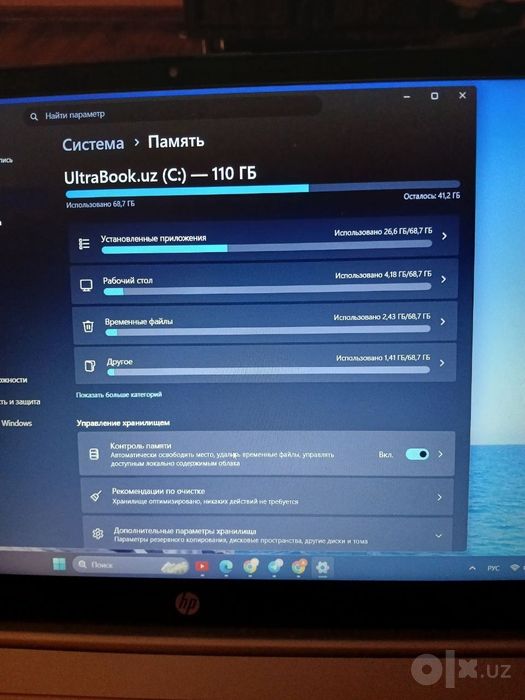Click the Storage Sense drive icon
Viewport: 525px width, 700px height.
(94, 454)
